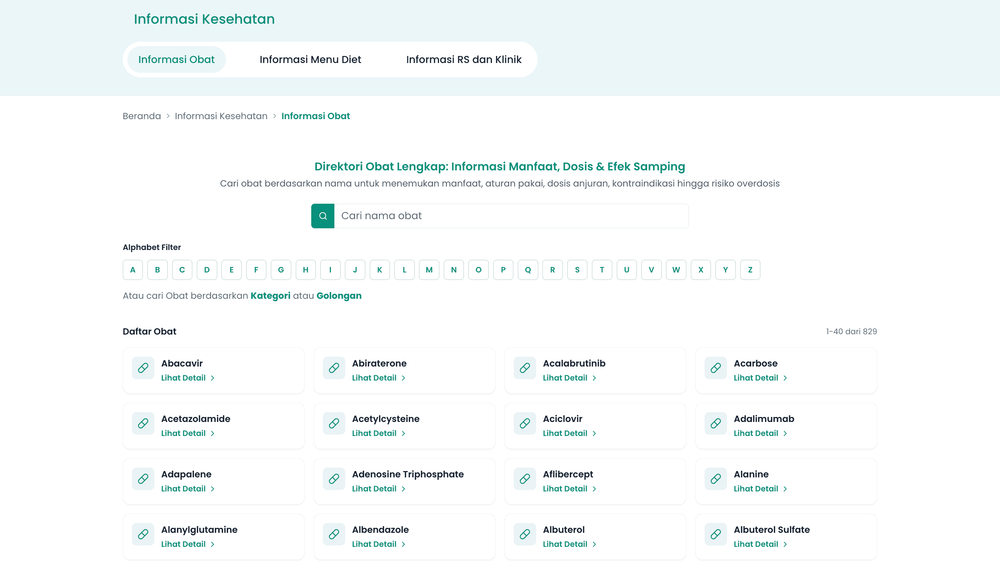The width and height of the screenshot is (1000, 566).
Task: Click the pill icon beside Acarbose
Action: point(716,368)
